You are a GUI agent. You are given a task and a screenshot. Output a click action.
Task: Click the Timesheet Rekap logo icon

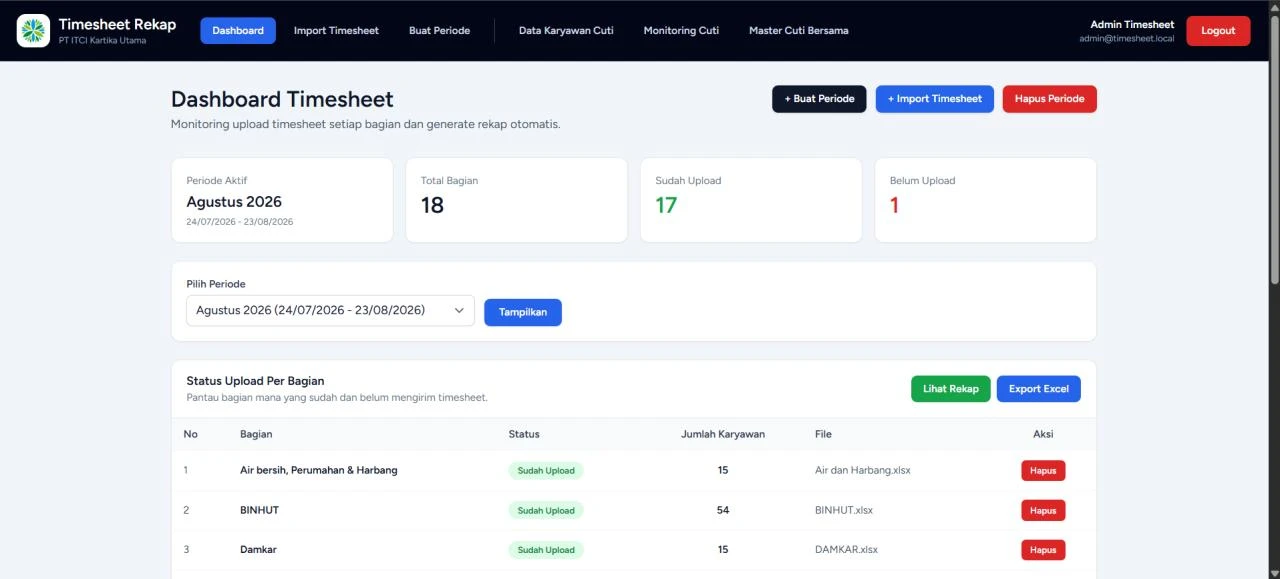(33, 30)
